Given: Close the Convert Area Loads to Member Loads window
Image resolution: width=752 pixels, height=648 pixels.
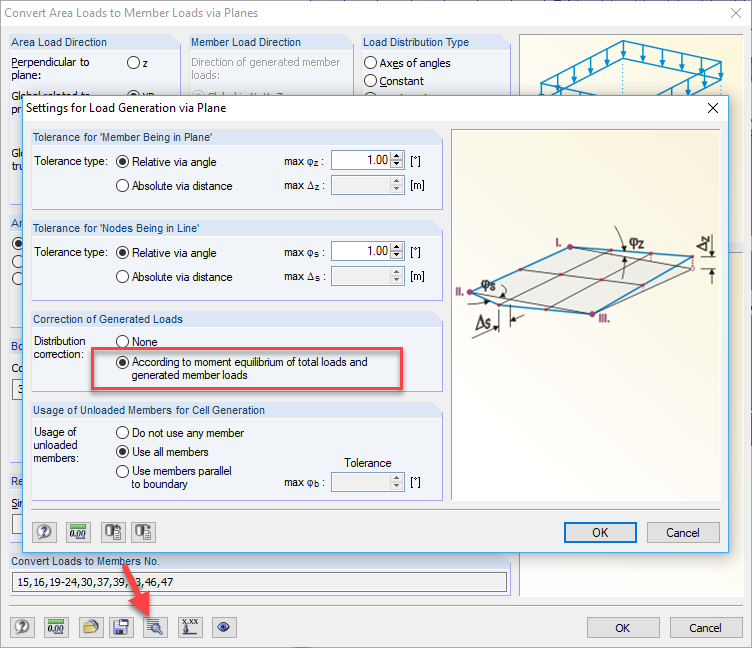Looking at the screenshot, I should tap(736, 13).
